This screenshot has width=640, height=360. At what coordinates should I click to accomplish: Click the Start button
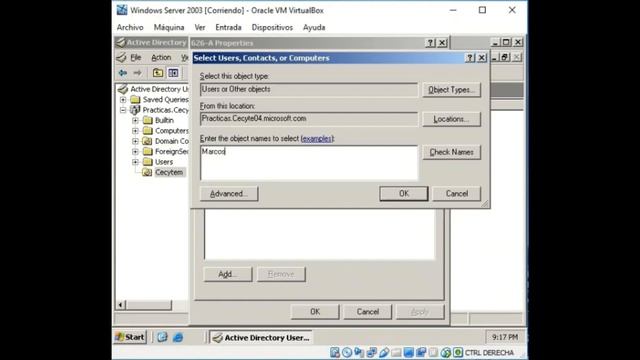pyautogui.click(x=130, y=337)
